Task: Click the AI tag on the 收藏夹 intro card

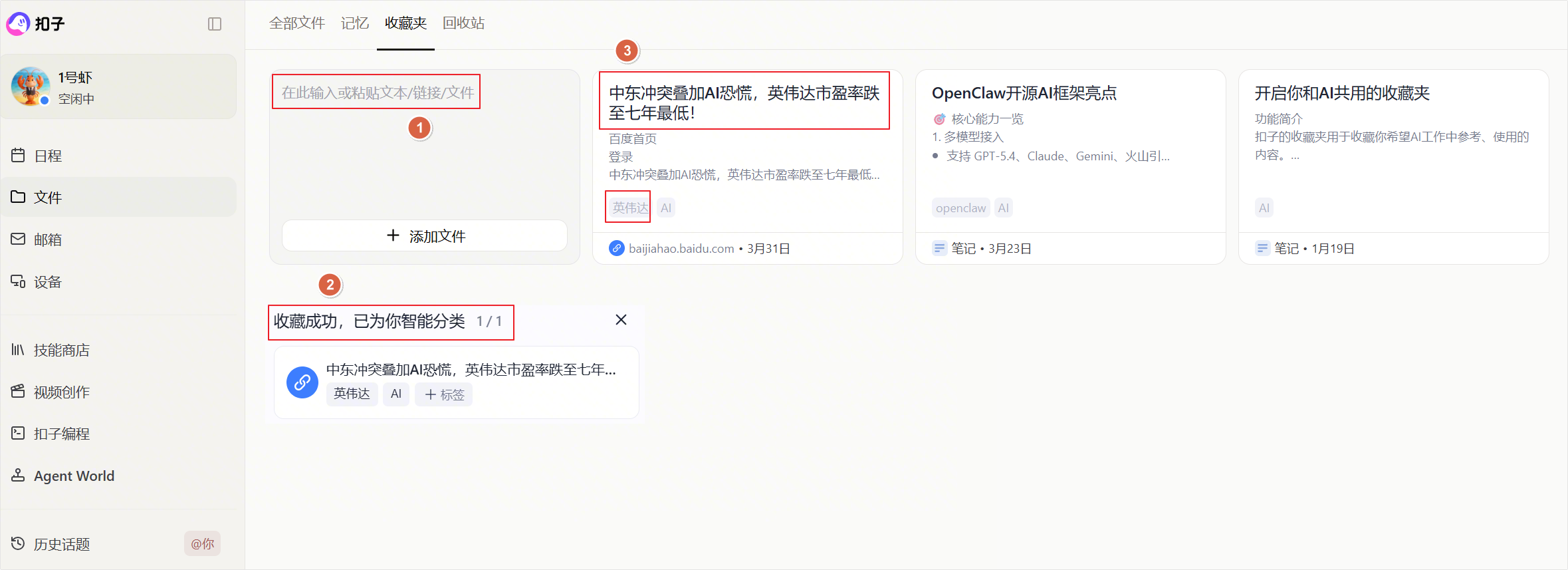Action: click(x=1264, y=208)
